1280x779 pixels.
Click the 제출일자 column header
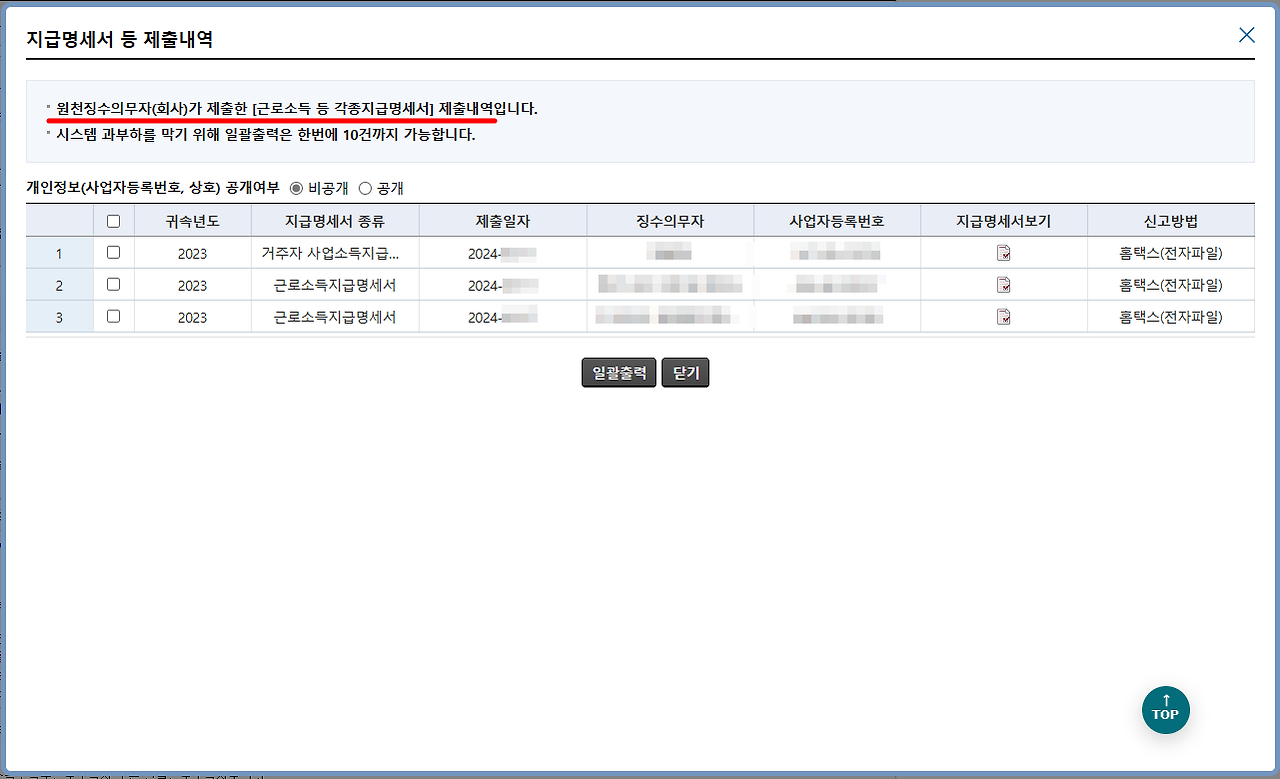502,220
